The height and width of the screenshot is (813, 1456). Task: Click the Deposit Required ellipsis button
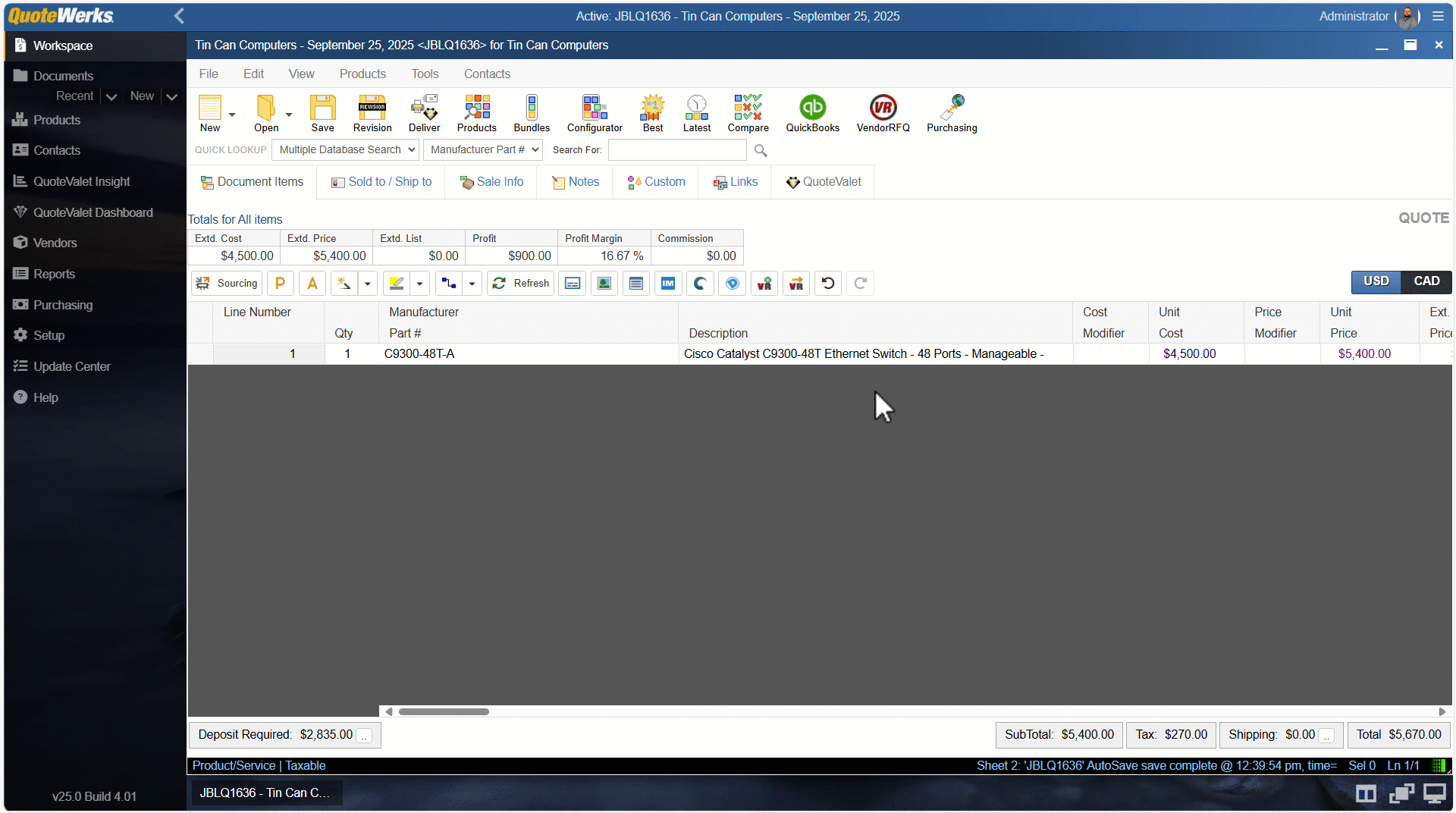(365, 736)
